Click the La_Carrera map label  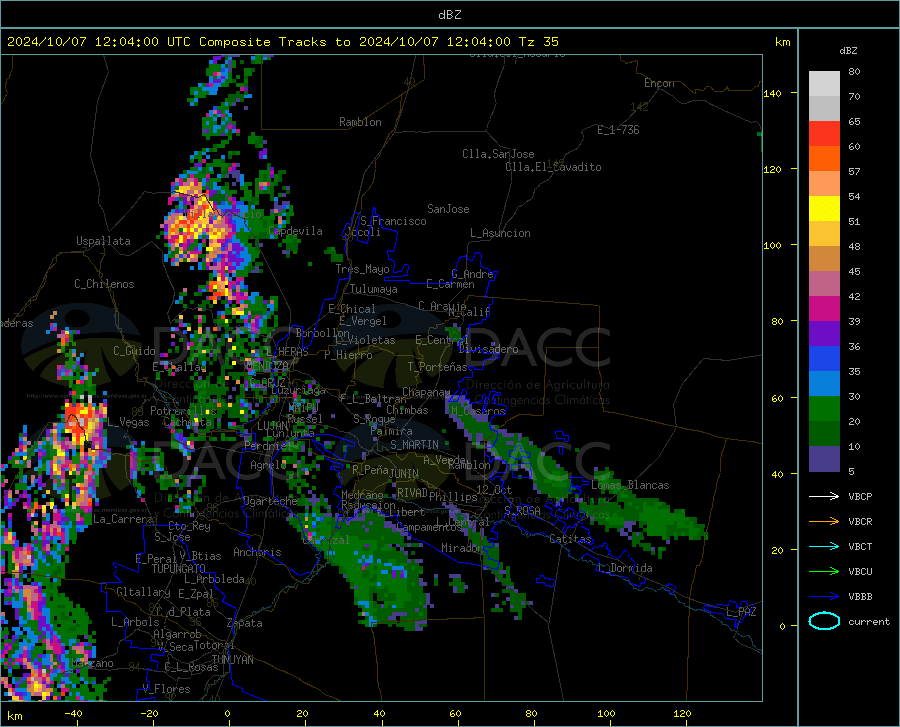[x=123, y=519]
